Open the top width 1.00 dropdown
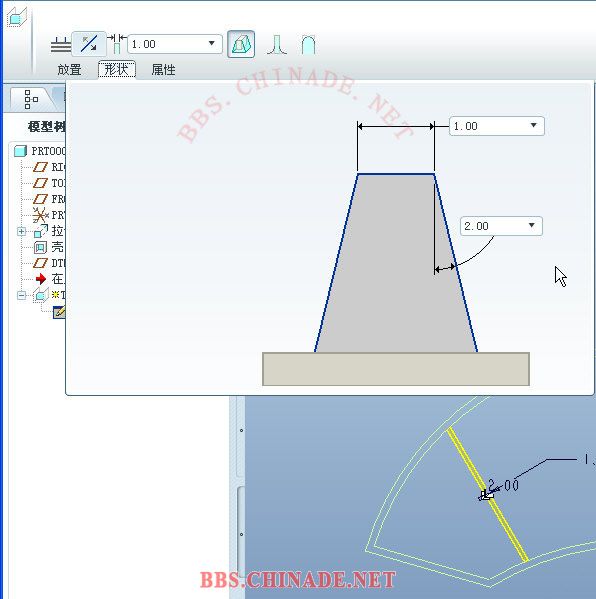 pos(533,126)
